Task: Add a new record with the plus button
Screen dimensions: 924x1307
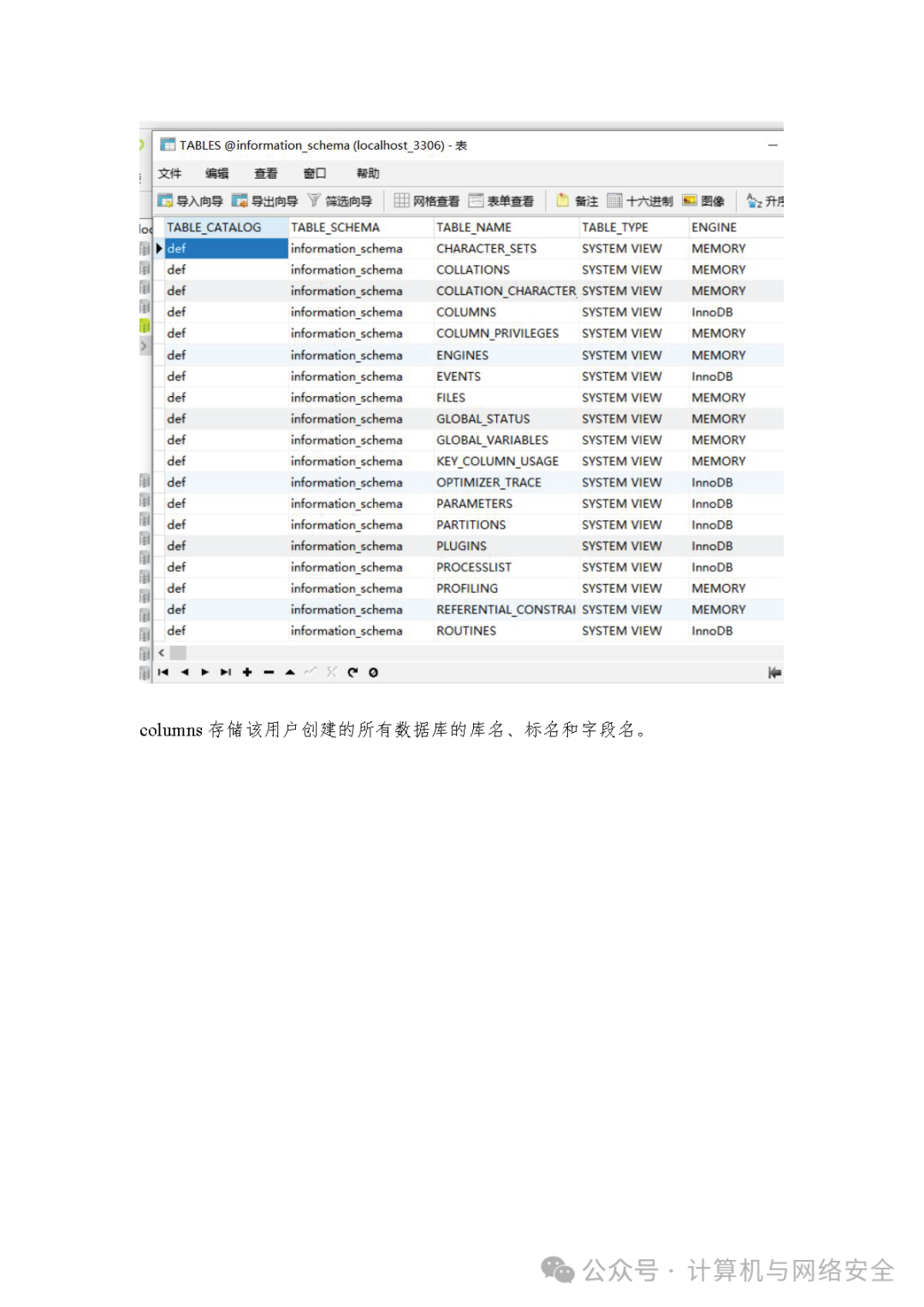Action: (x=247, y=672)
